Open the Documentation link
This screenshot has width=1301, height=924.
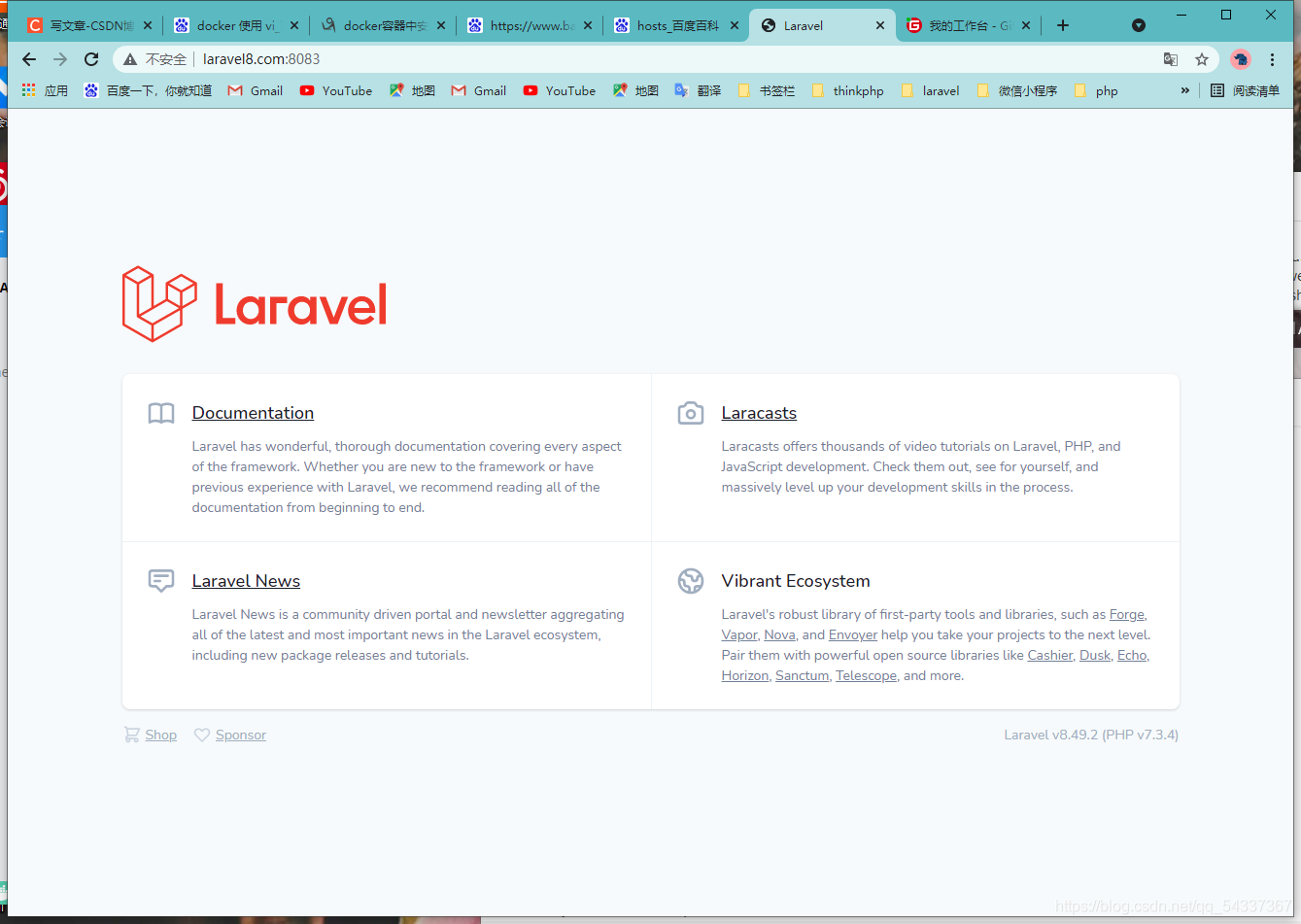(x=253, y=413)
